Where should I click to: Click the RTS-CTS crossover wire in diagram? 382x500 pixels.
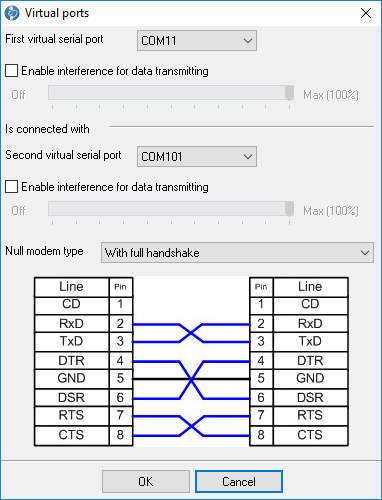(191, 426)
